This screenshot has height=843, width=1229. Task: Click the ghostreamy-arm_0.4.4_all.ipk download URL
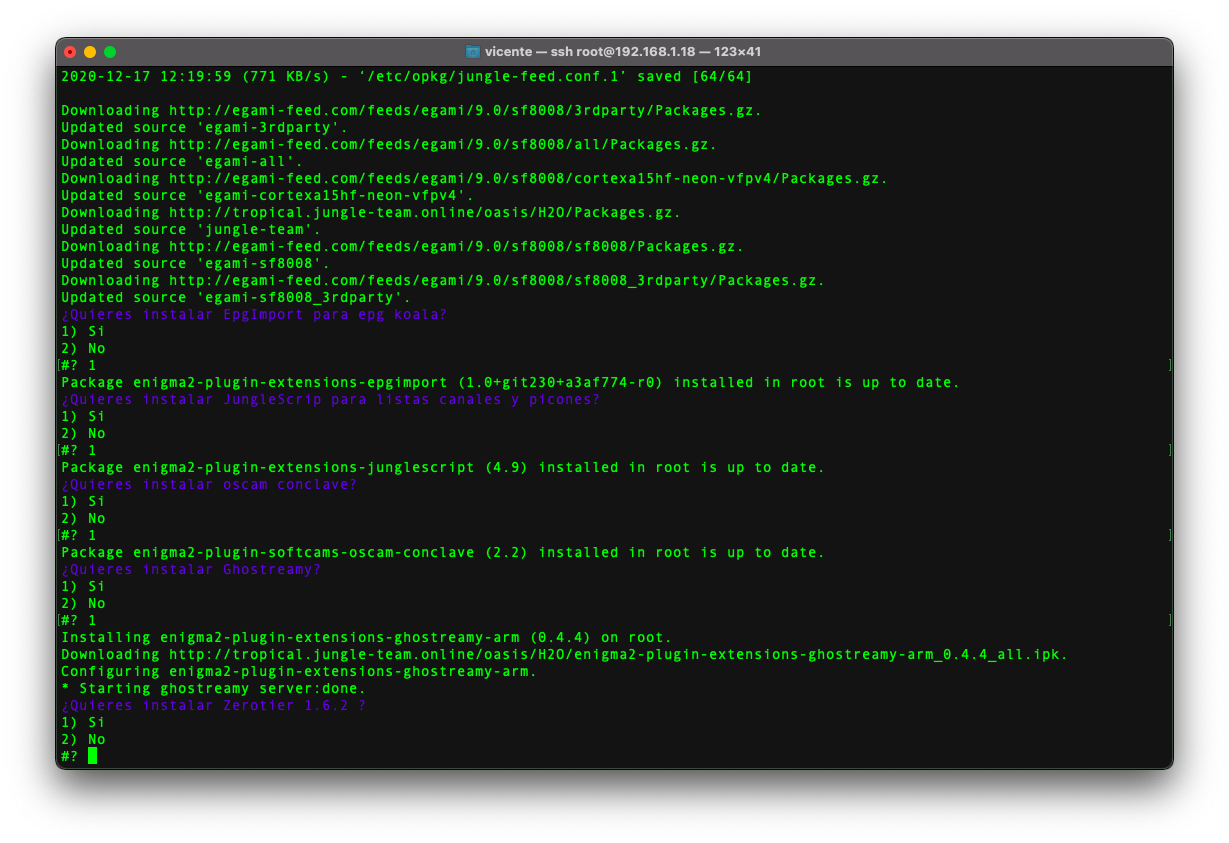(617, 654)
